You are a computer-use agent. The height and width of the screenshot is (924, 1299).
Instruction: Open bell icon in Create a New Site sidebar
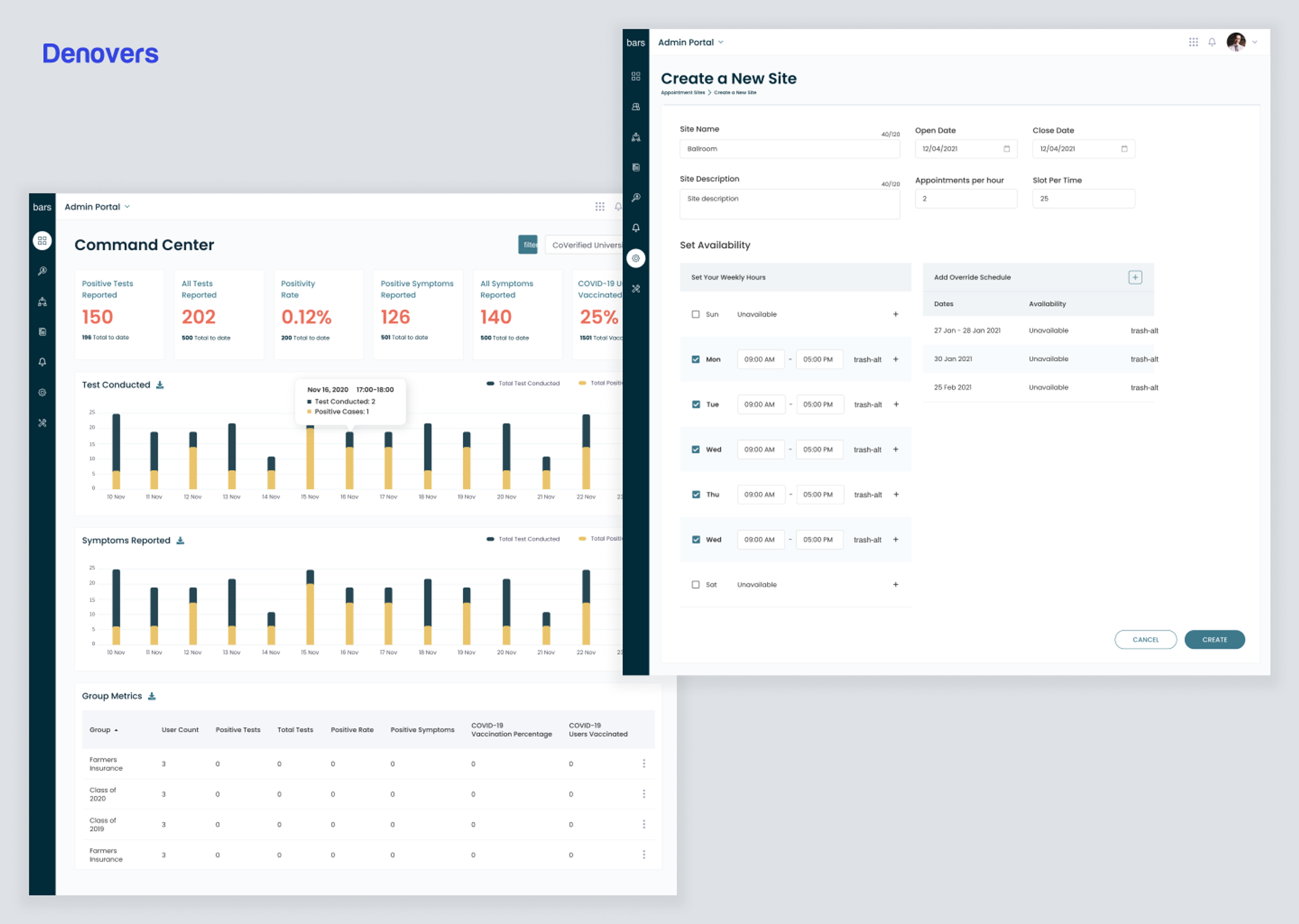point(635,228)
